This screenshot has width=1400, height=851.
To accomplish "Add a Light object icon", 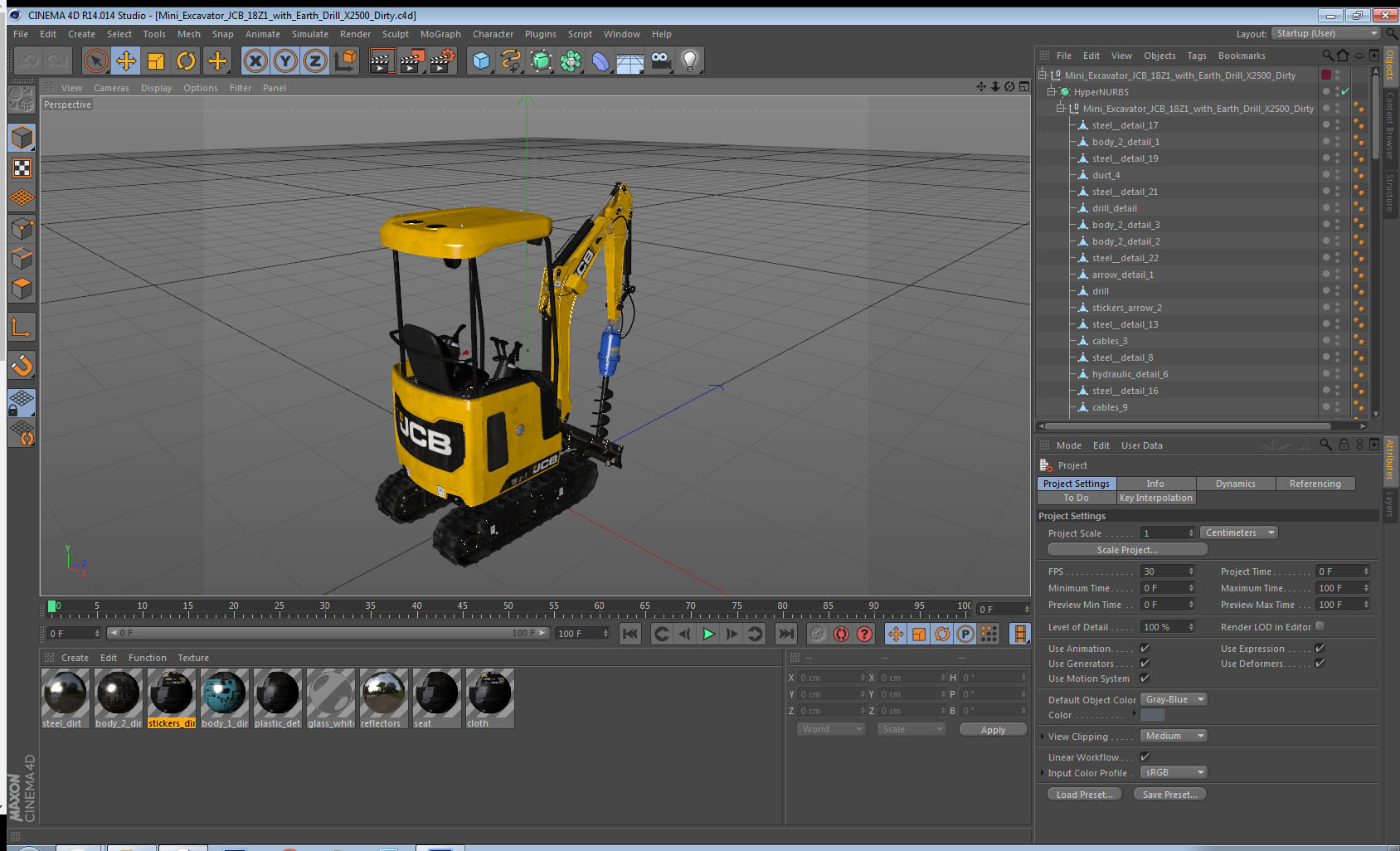I will click(690, 61).
